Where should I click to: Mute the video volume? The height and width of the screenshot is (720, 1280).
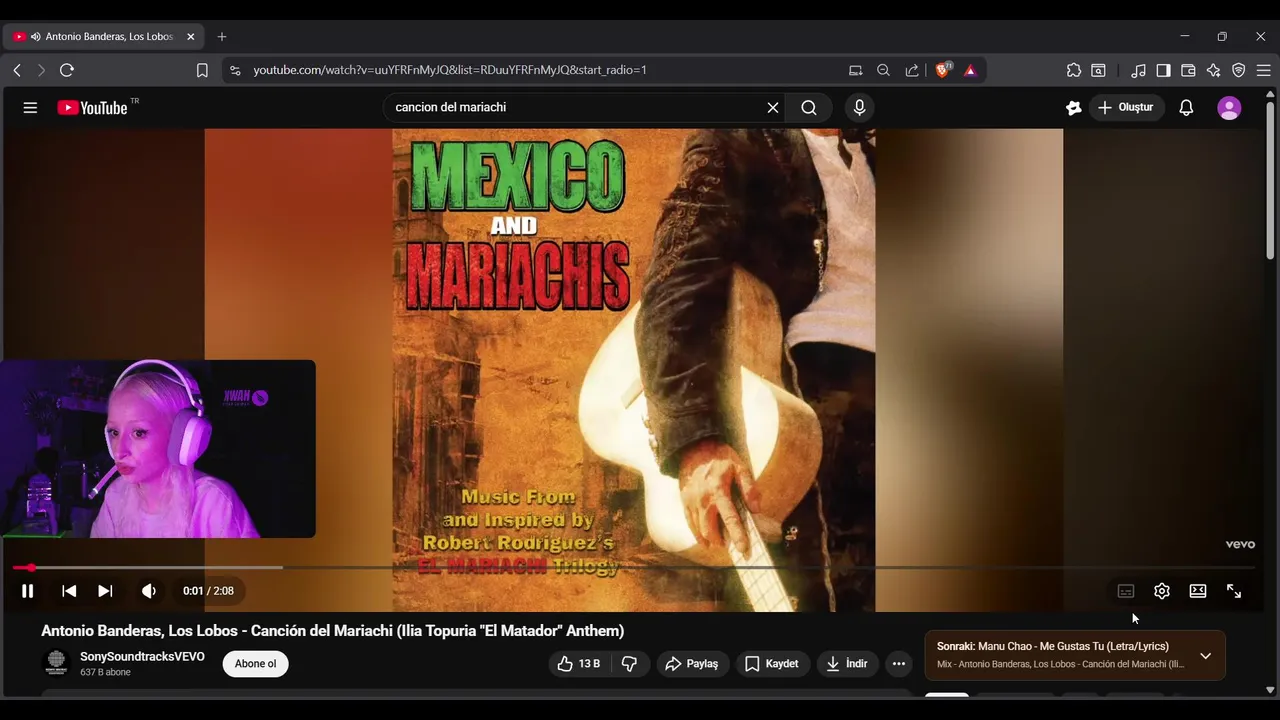[149, 591]
